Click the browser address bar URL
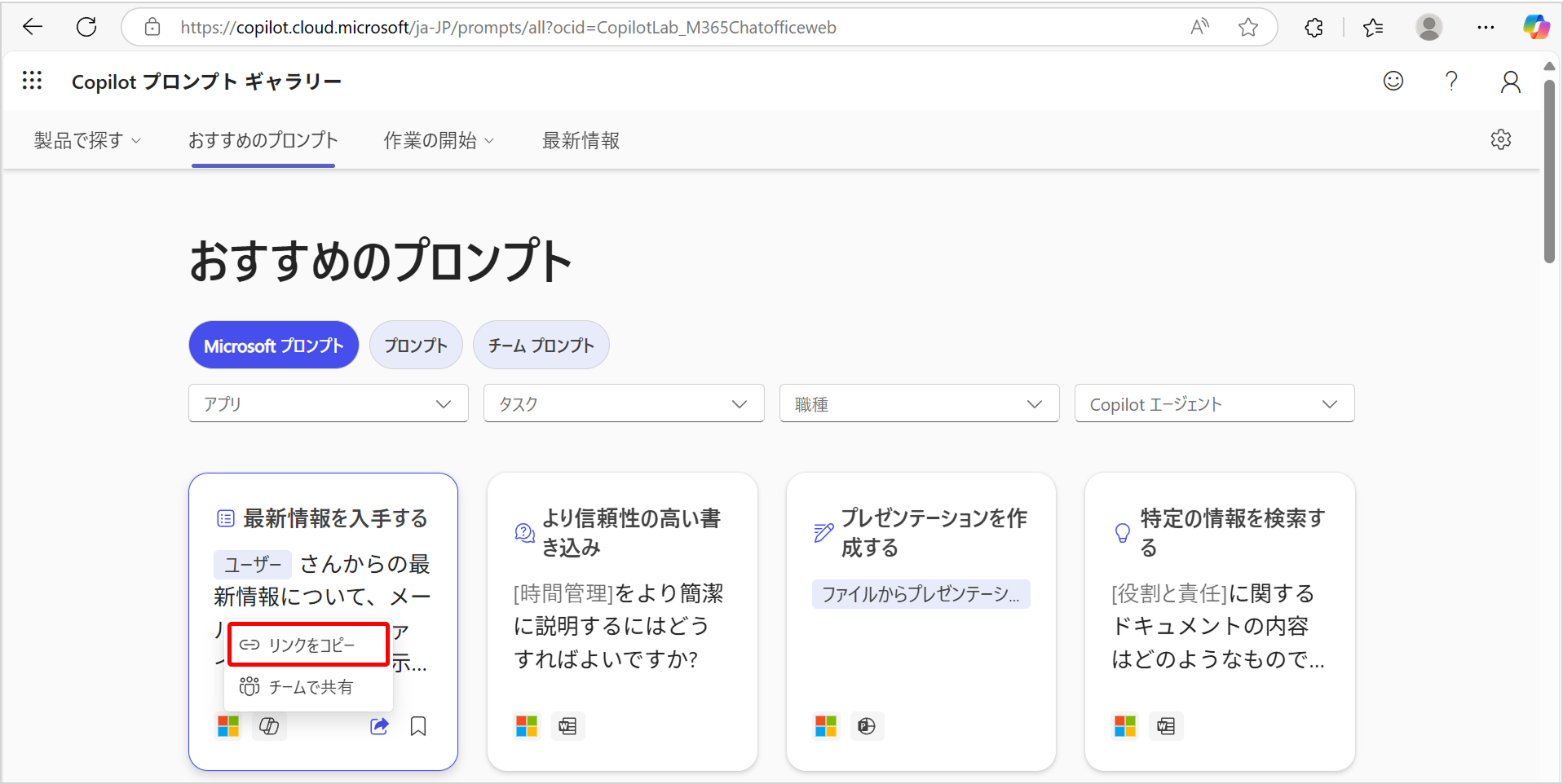Screen dimensions: 1563x784 (508, 28)
